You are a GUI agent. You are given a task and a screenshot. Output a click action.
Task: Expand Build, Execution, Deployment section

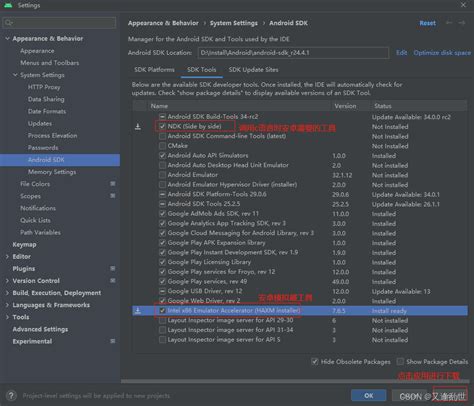click(x=7, y=293)
